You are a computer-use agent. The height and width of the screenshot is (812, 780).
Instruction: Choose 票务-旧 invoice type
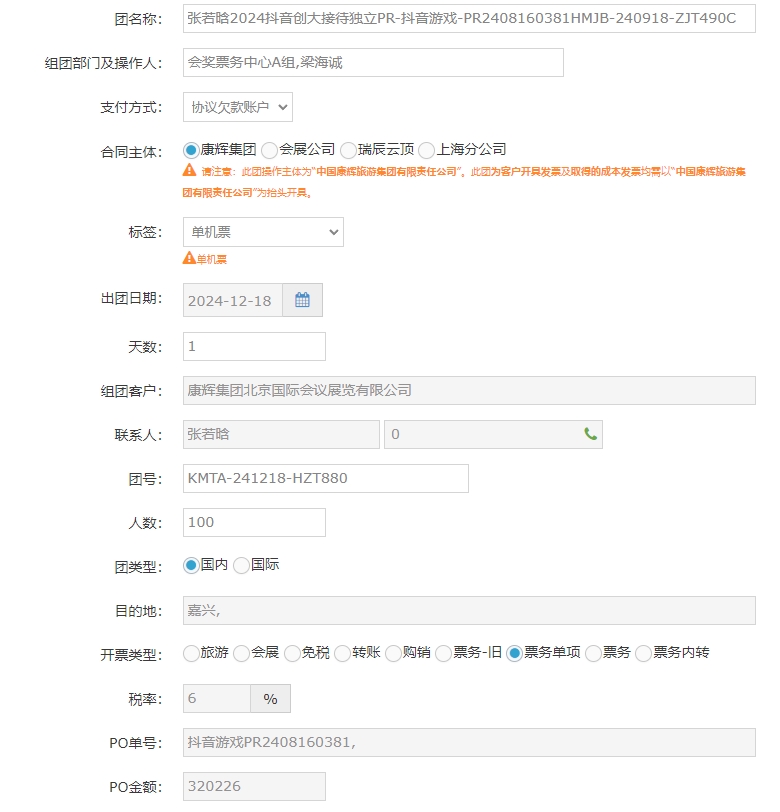(444, 654)
